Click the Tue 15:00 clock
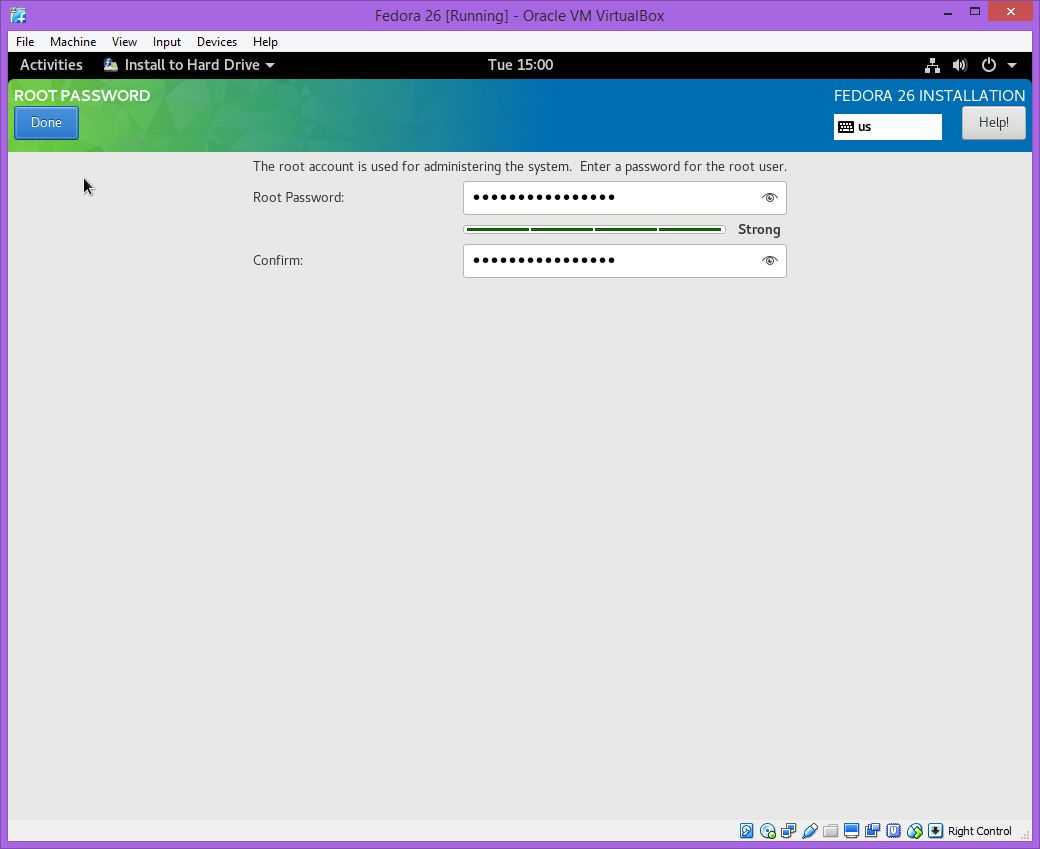Viewport: 1040px width, 849px height. coord(521,65)
